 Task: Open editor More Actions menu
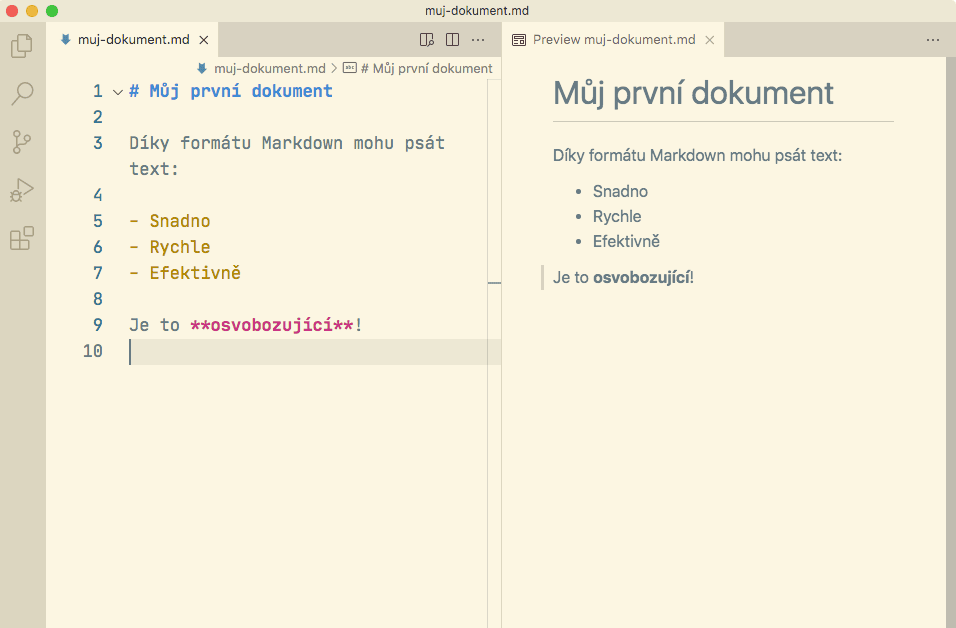click(x=478, y=40)
